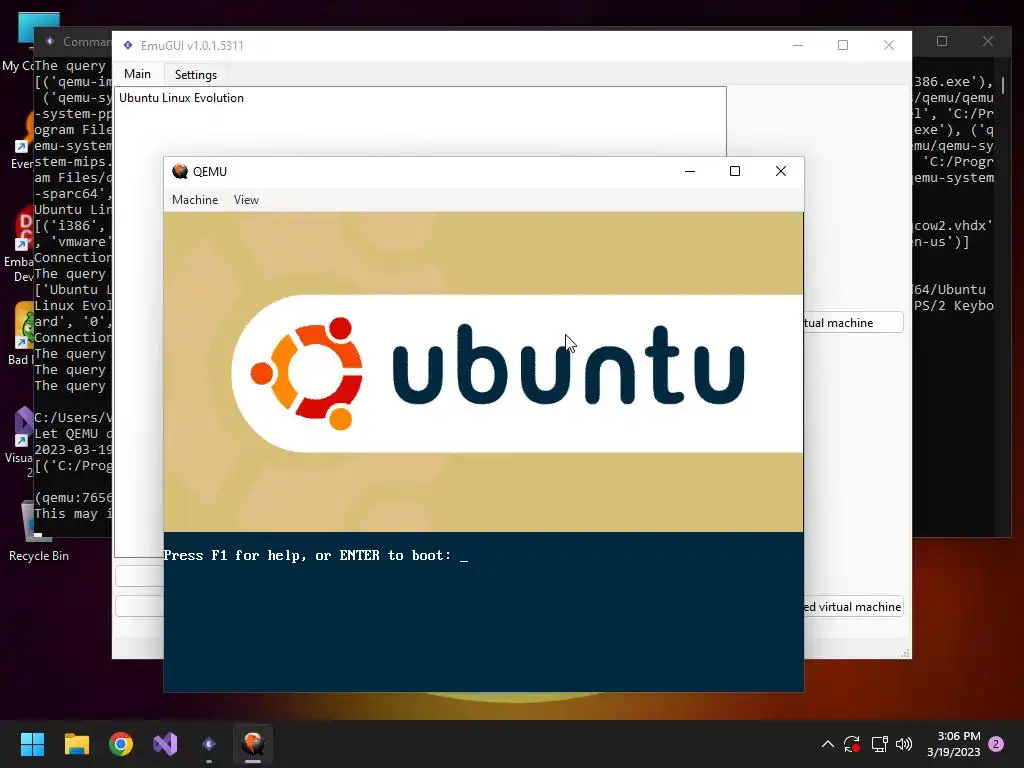Click the partially hidden 'virtual machine' button in EmuGUI
1024x768 pixels.
854,323
